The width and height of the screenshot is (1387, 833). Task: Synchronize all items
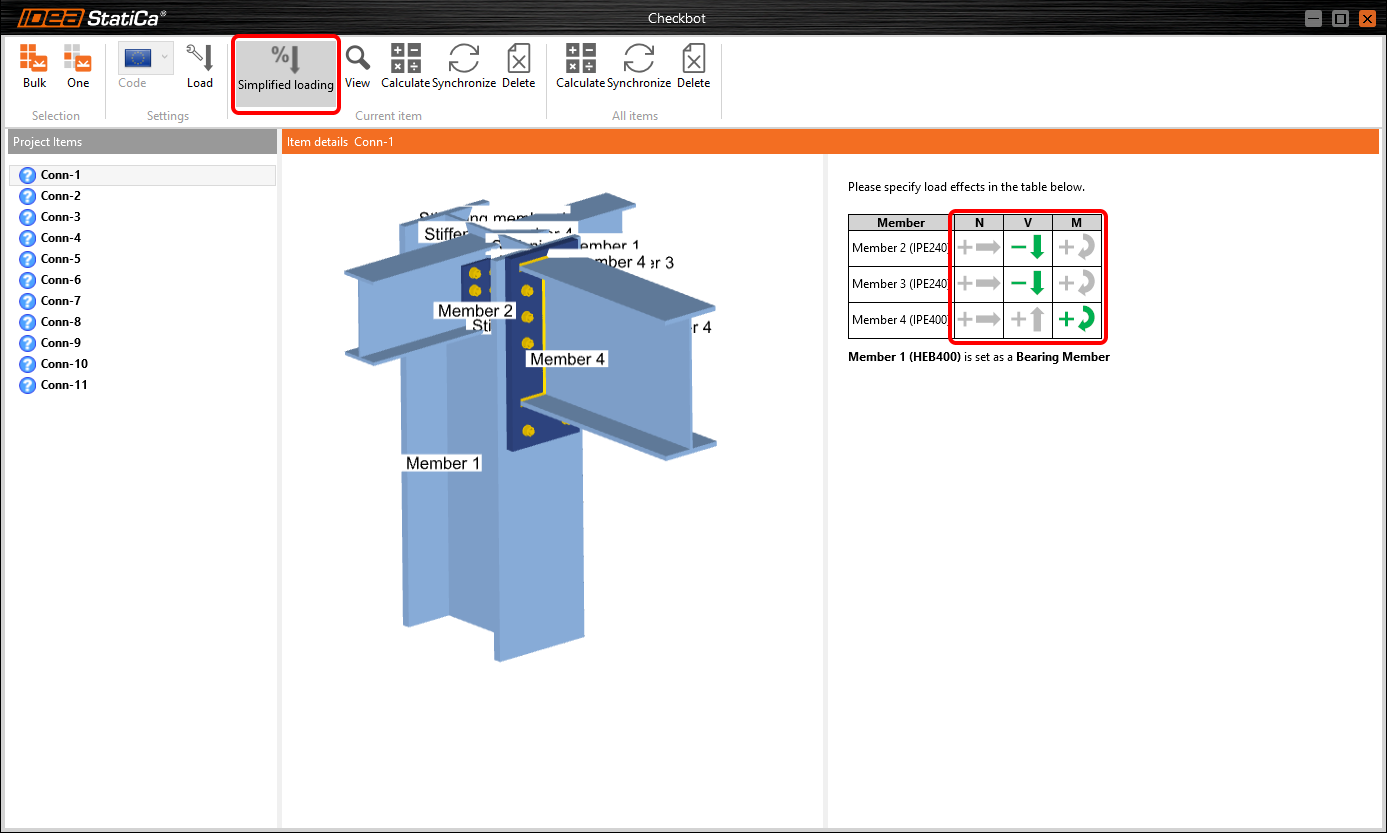639,66
